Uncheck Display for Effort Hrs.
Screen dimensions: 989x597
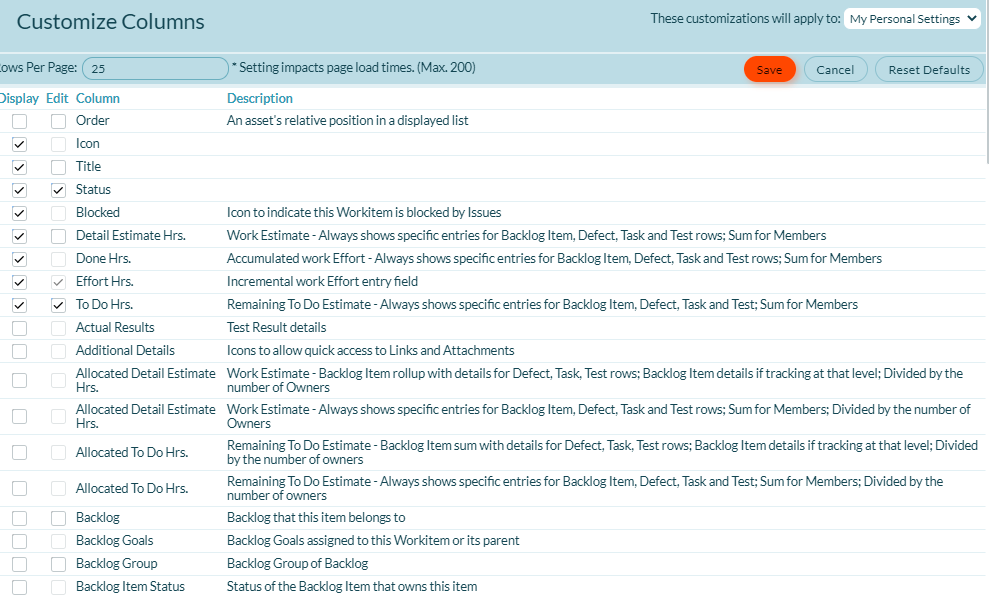(20, 282)
